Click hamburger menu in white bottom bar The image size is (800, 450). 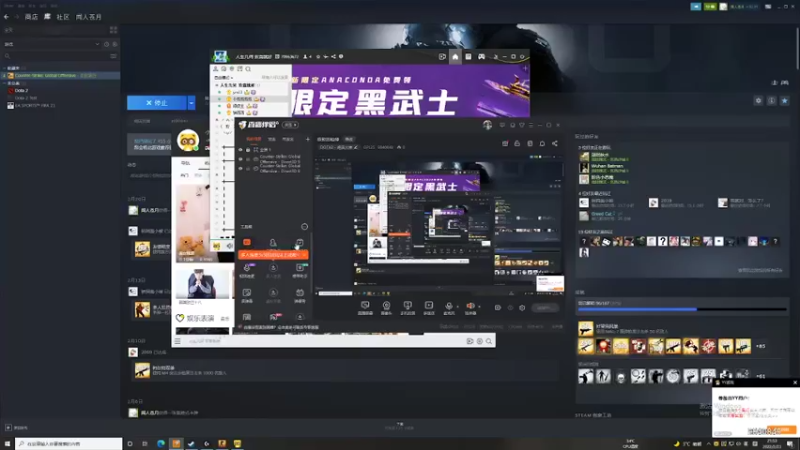[x=178, y=341]
